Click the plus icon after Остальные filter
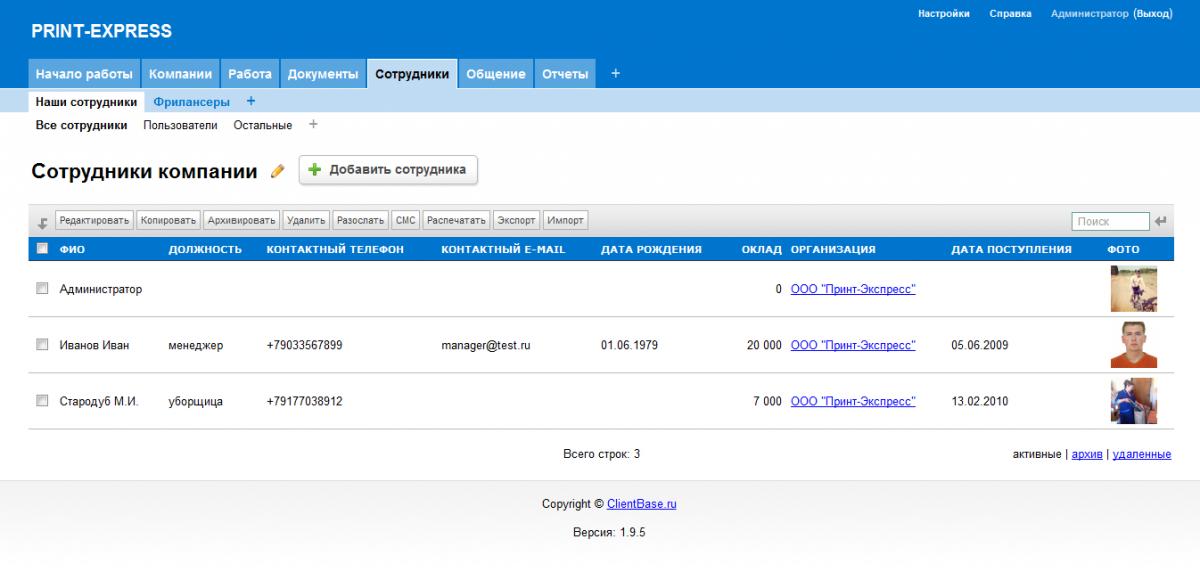The height and width of the screenshot is (572, 1200). pyautogui.click(x=313, y=125)
